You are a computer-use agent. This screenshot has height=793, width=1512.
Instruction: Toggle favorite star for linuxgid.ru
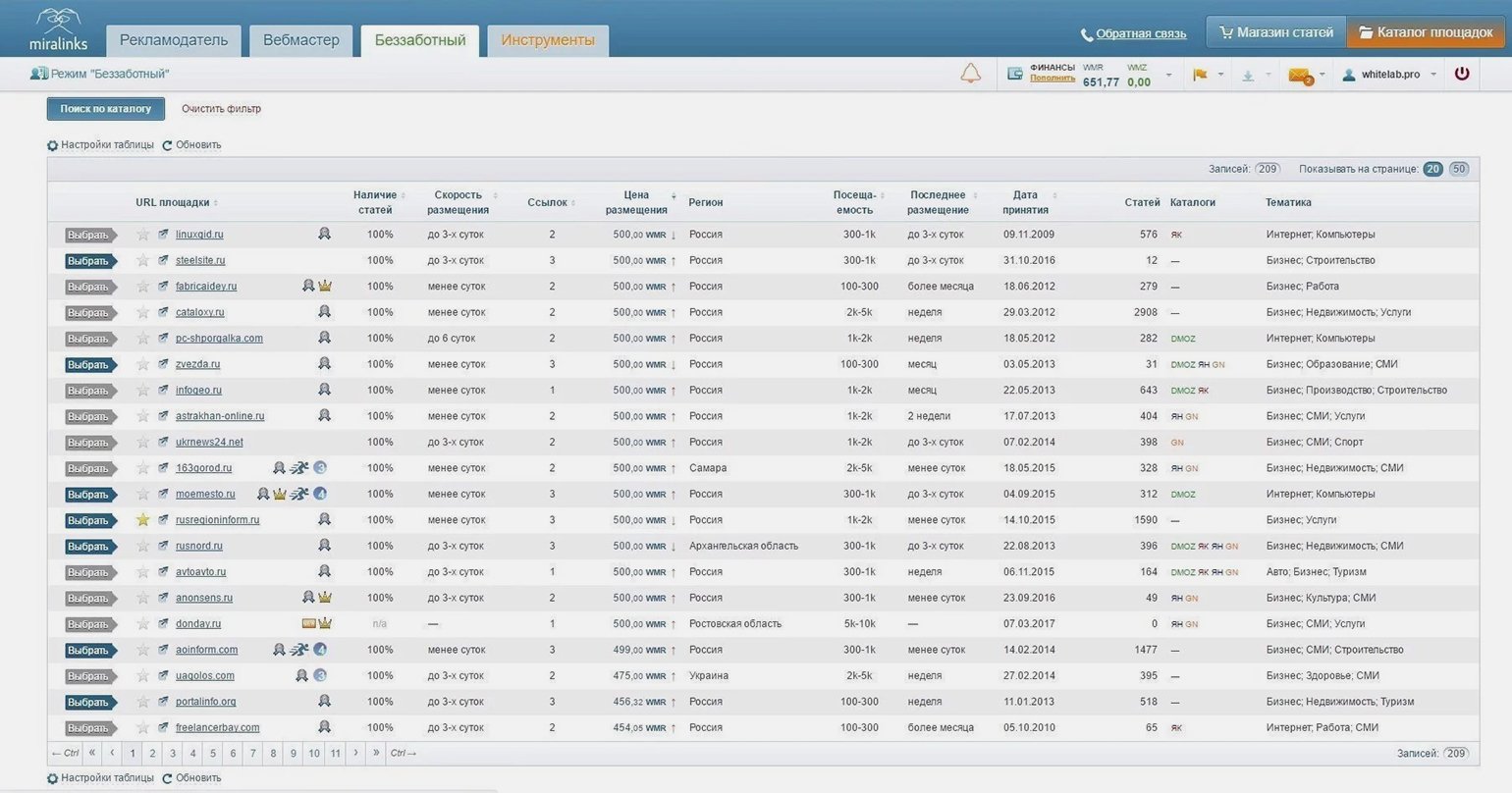143,235
